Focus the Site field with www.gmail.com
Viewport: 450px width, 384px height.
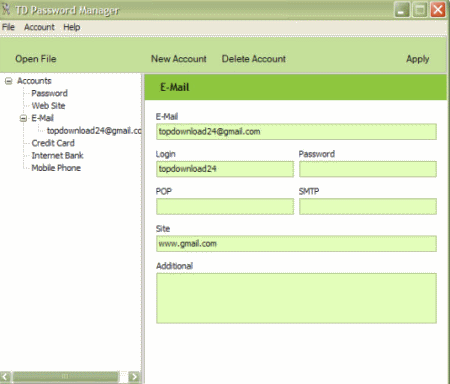pos(296,244)
